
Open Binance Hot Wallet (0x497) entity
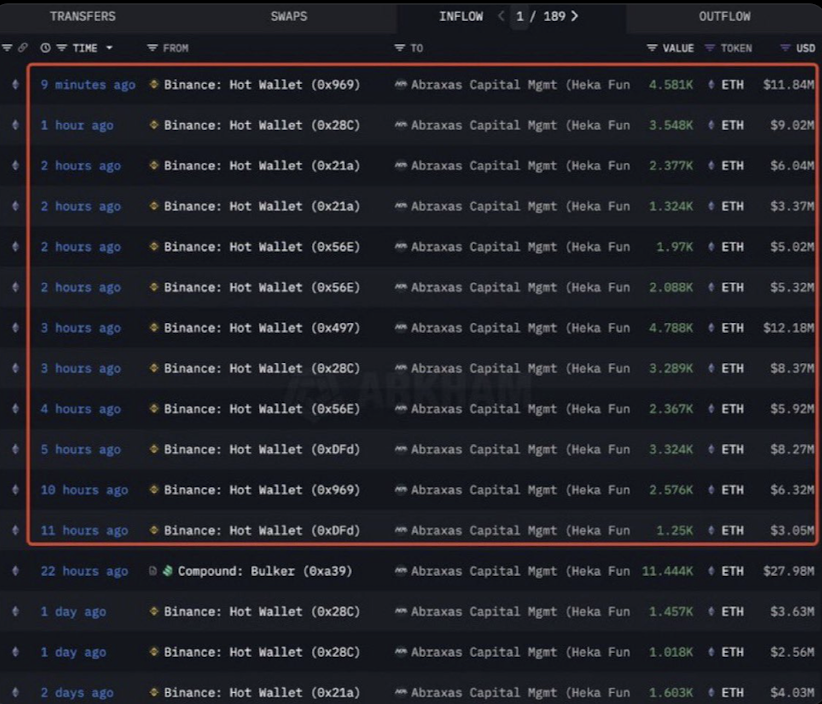tap(262, 328)
